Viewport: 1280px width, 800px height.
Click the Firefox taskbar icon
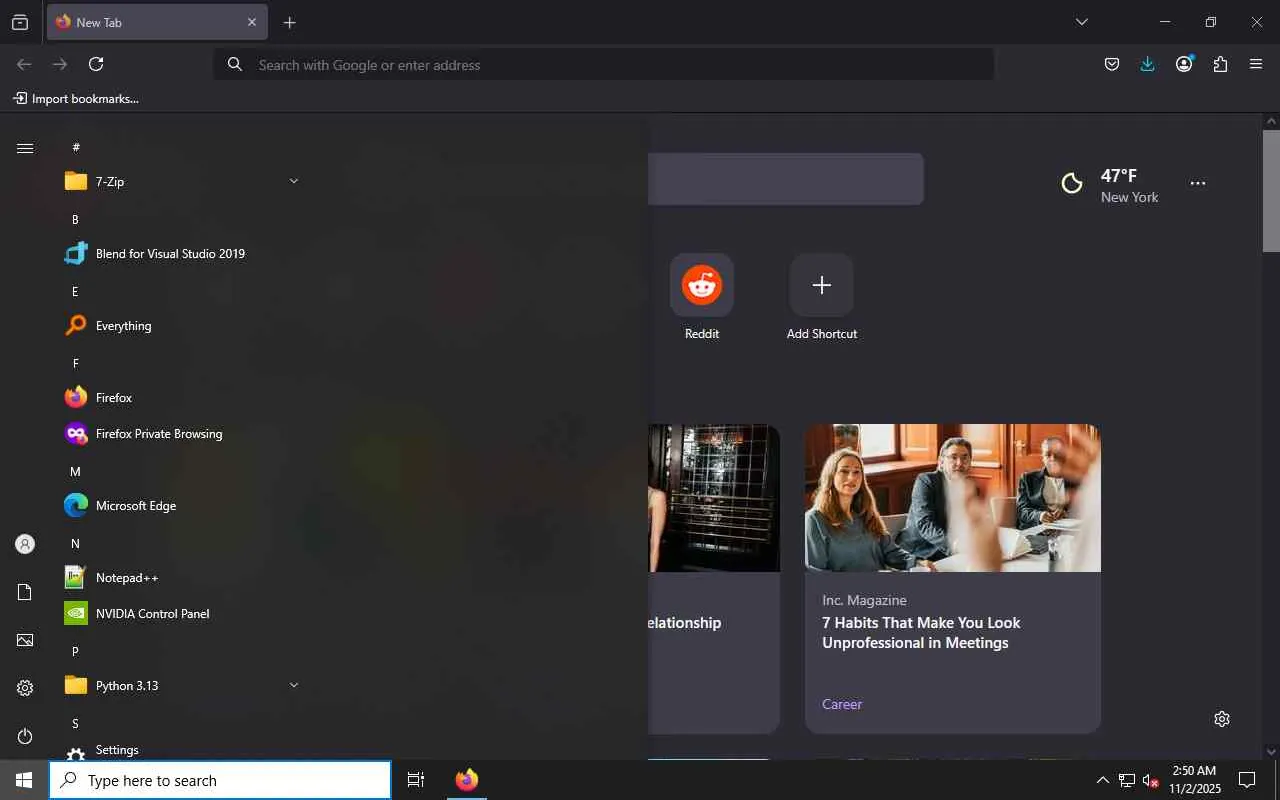click(x=466, y=780)
